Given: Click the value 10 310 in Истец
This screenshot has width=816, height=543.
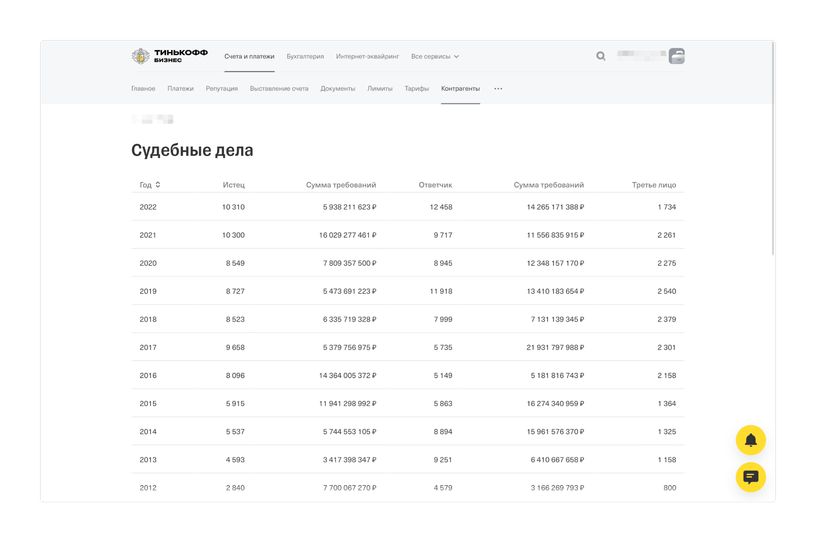Looking at the screenshot, I should click(233, 207).
